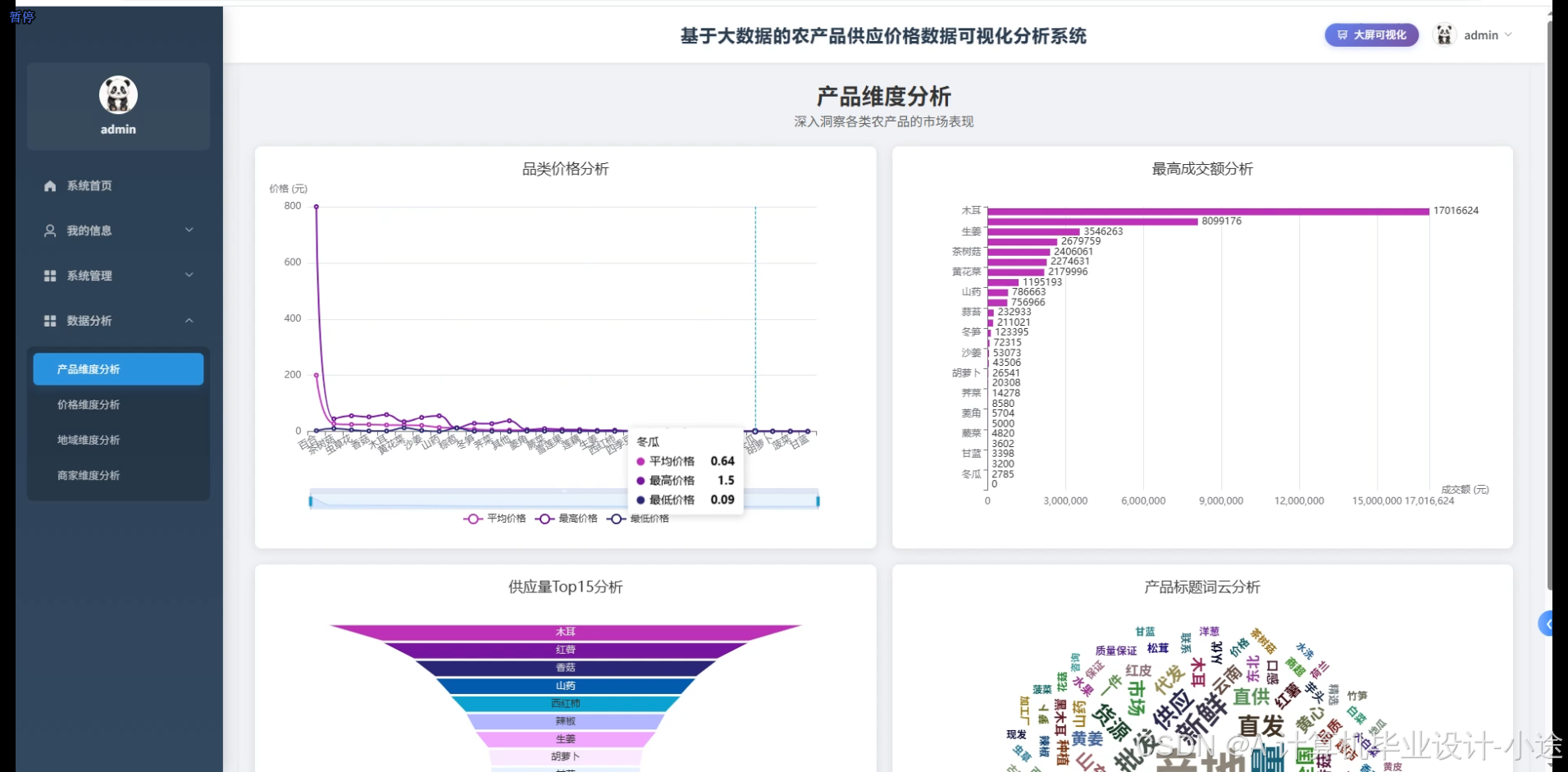This screenshot has width=1568, height=772.
Task: Expand the 系统管理 menu chevron
Action: 189,276
